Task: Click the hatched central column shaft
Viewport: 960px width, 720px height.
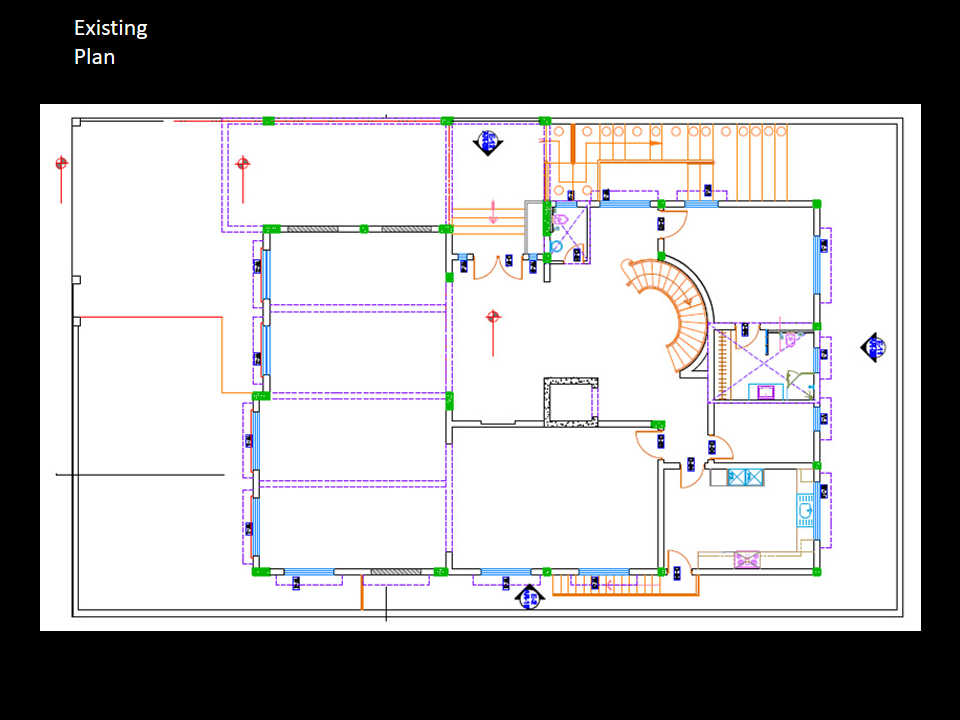Action: [x=570, y=402]
